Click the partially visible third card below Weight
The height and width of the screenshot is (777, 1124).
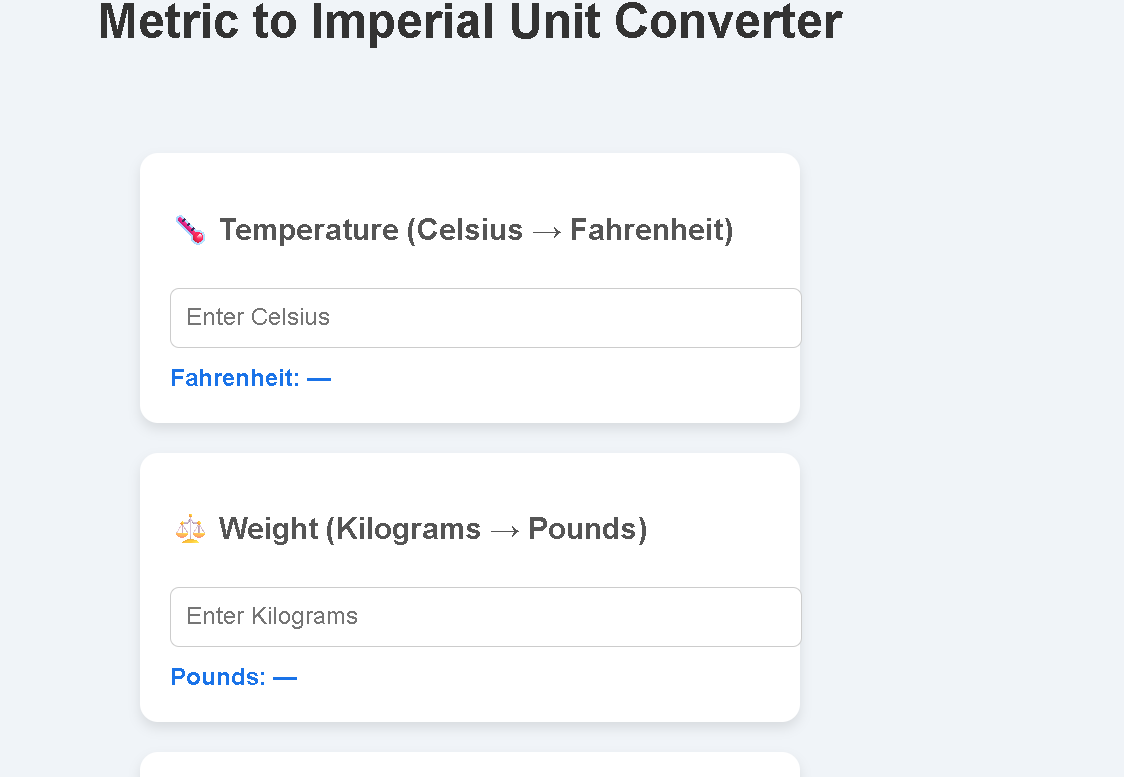coord(469,765)
